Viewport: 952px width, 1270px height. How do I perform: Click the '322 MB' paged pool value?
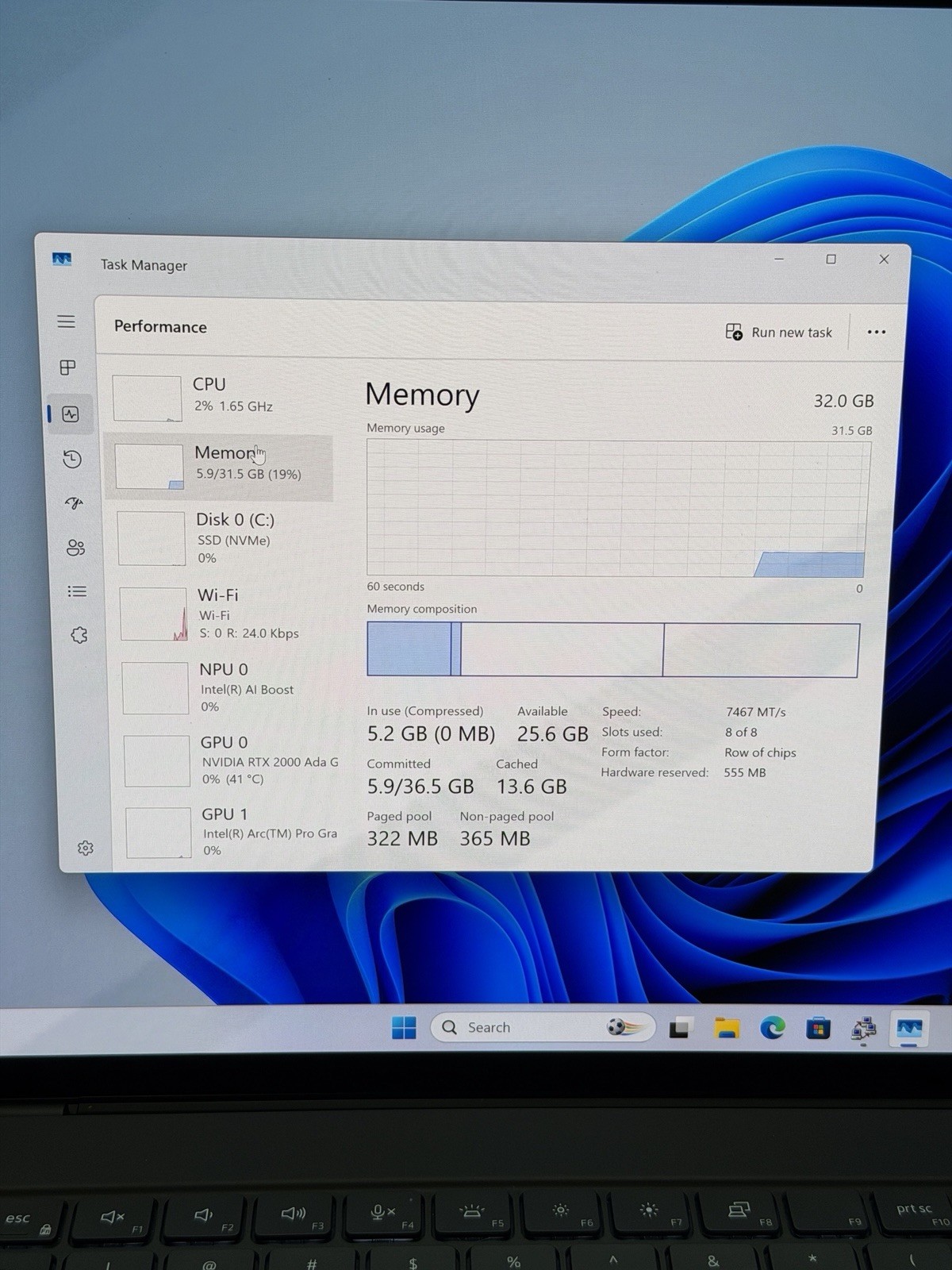[402, 838]
